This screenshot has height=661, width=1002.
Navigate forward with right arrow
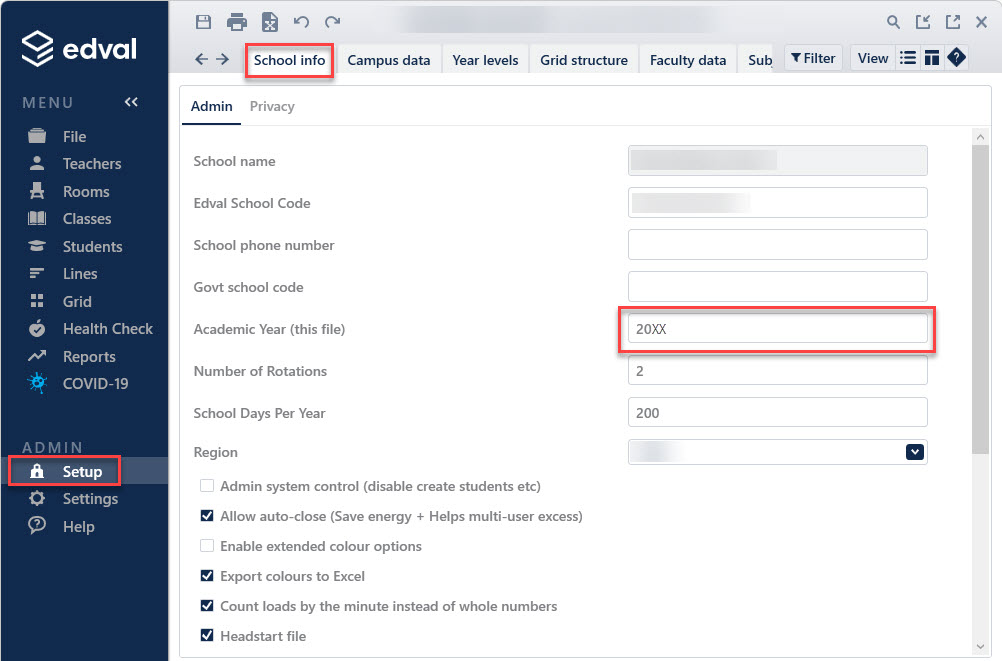(222, 59)
